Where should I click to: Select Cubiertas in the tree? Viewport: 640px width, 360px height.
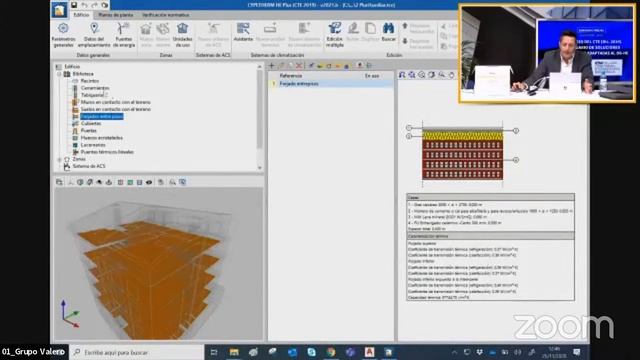tap(91, 123)
